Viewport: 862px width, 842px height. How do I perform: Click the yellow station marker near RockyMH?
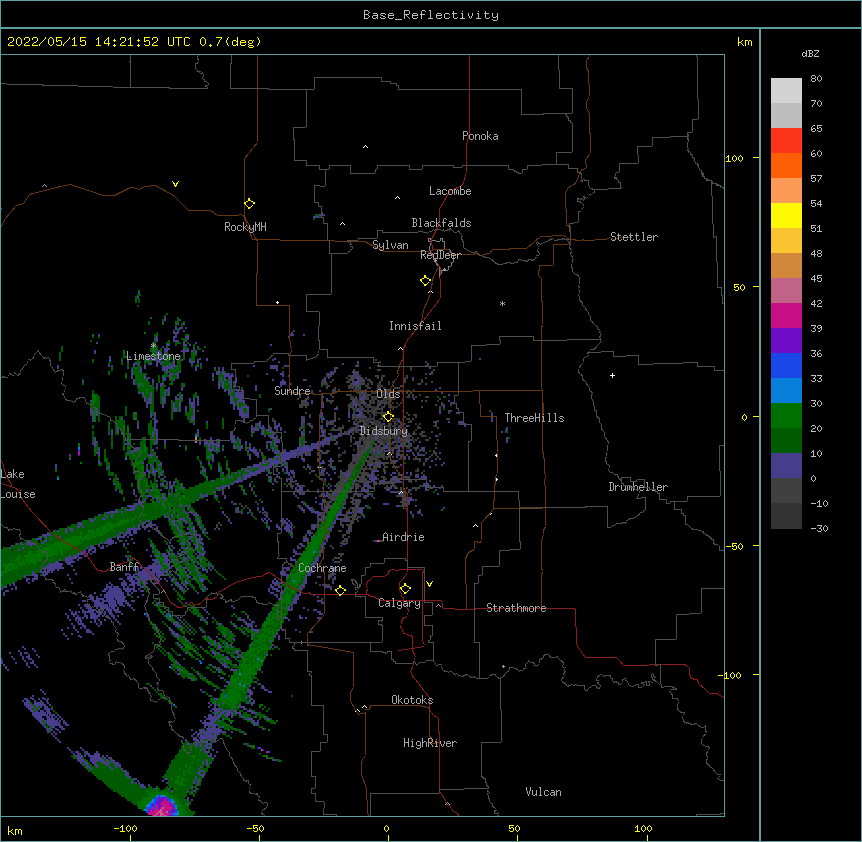[x=250, y=204]
